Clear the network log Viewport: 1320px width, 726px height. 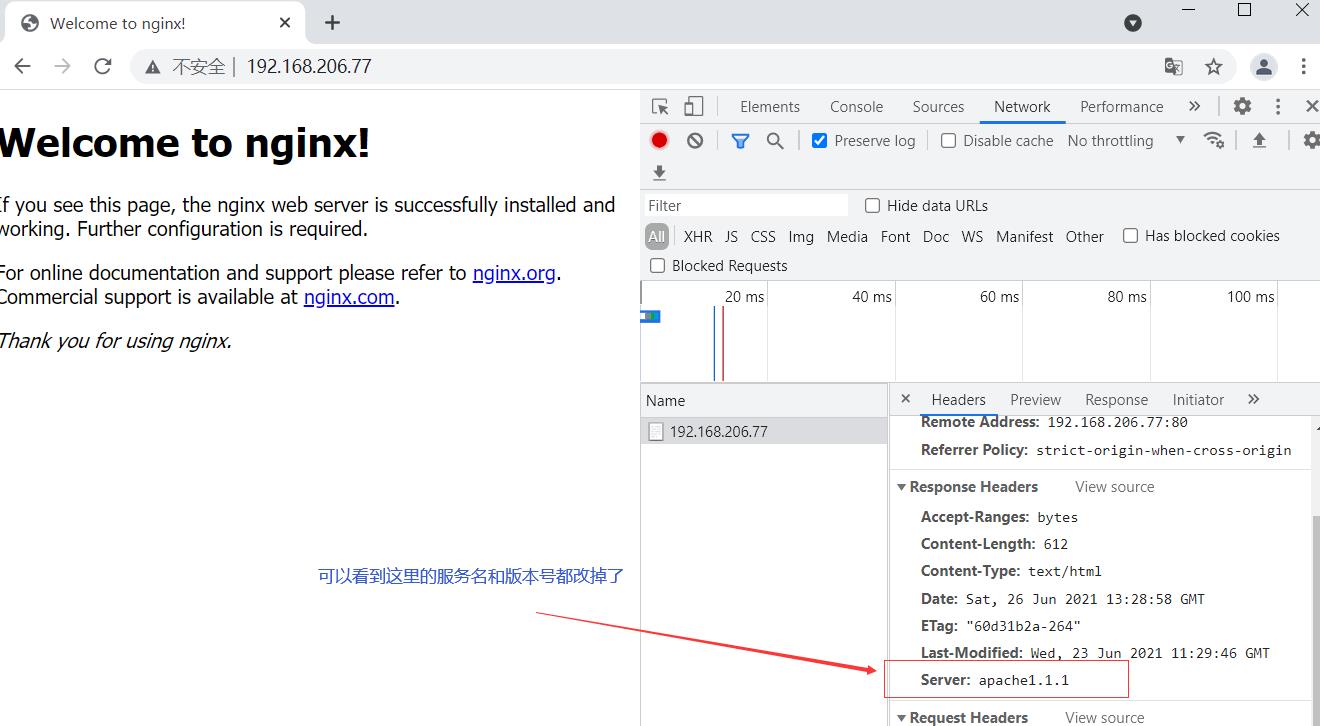coord(695,140)
